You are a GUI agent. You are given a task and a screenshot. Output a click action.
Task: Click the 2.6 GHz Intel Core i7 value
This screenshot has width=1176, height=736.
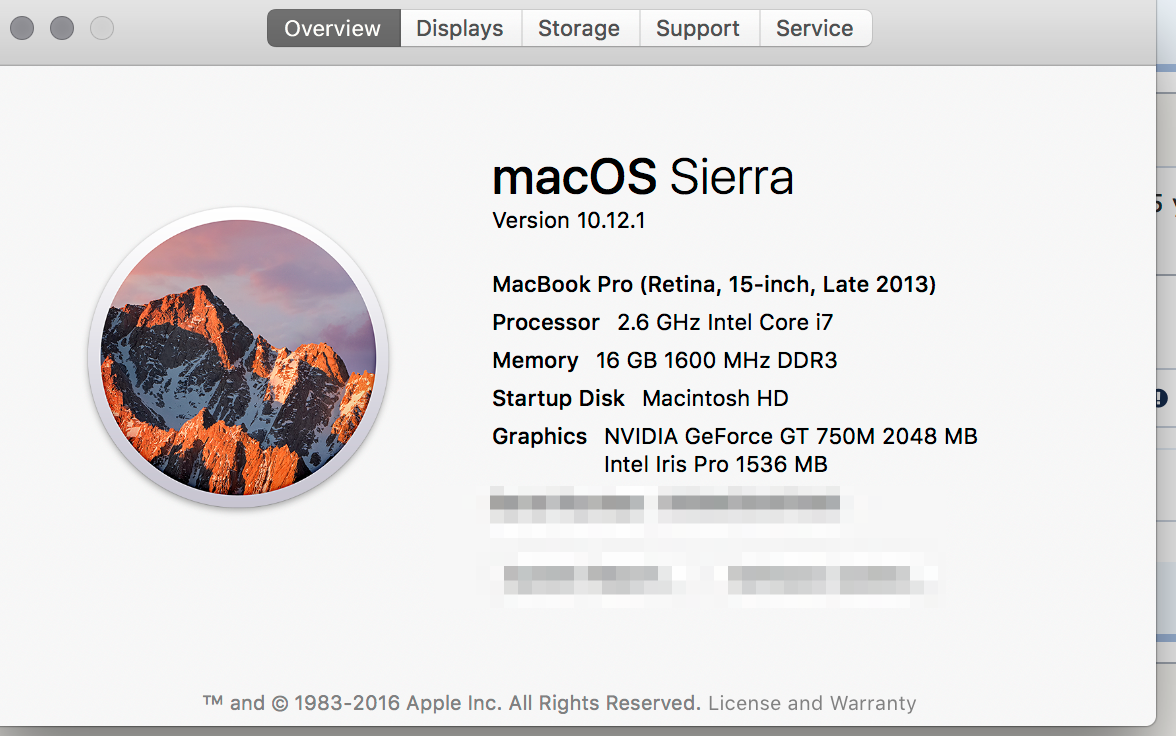tap(725, 323)
